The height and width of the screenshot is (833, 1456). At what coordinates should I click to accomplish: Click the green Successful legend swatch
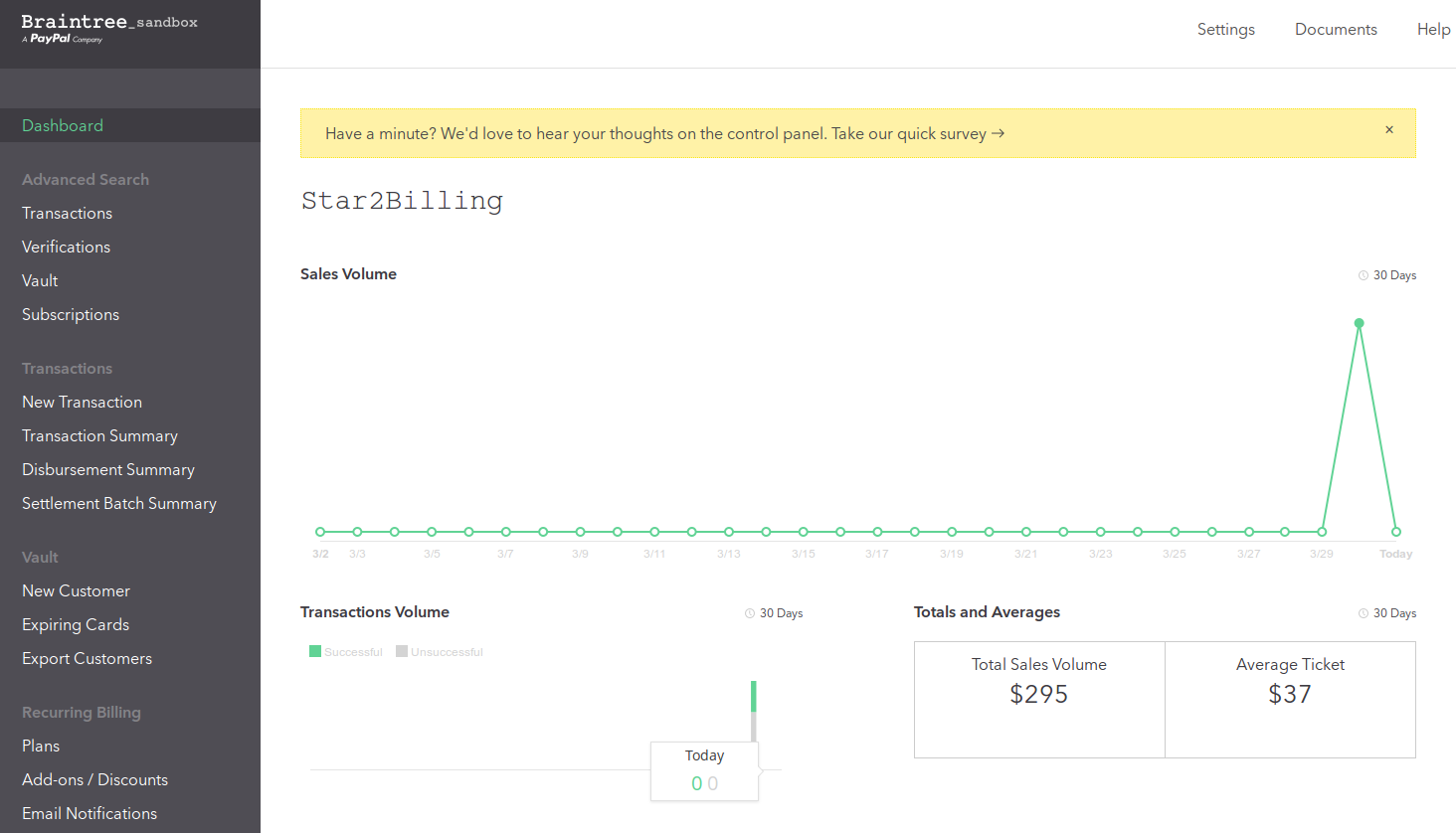[315, 651]
